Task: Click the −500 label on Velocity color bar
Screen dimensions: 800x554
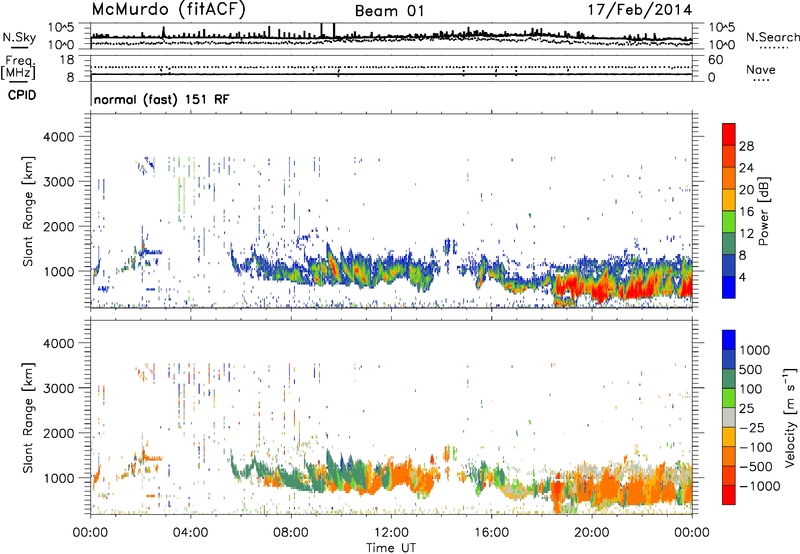Action: [x=756, y=467]
